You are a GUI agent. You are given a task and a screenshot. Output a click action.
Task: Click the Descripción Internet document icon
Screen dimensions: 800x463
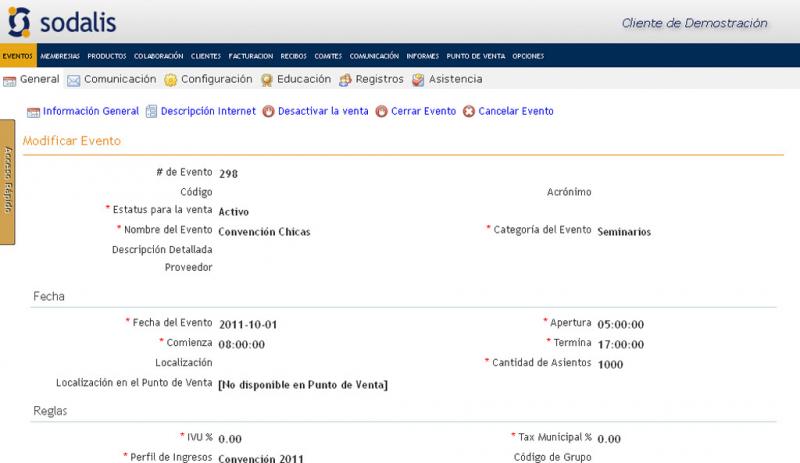click(152, 112)
